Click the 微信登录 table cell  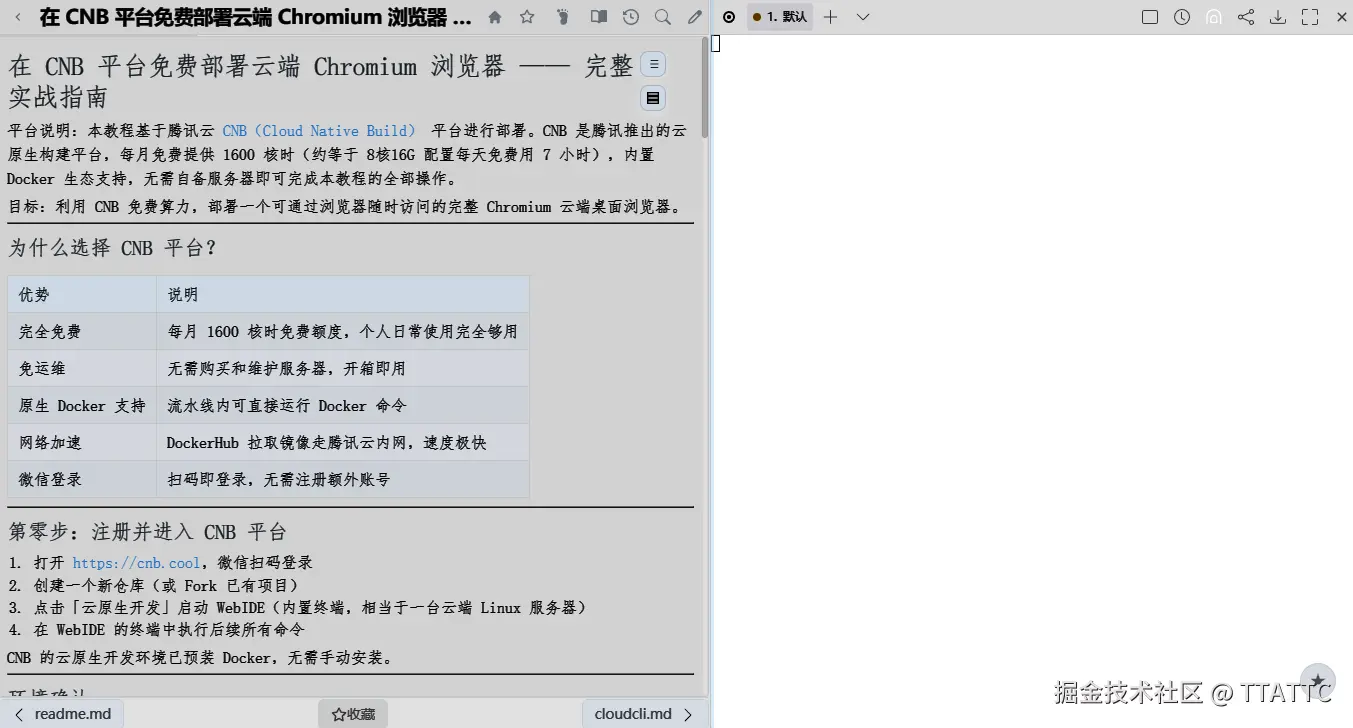pyautogui.click(x=82, y=480)
